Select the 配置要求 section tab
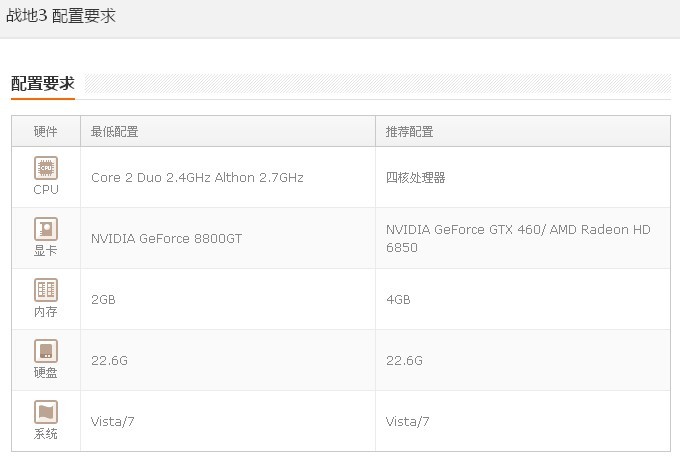Screen dimensions: 680x463 coord(43,83)
